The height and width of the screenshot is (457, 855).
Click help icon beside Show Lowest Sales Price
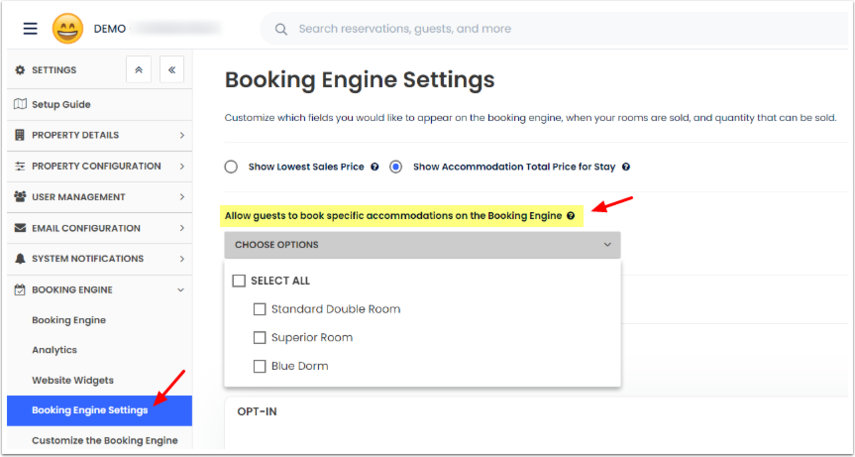point(374,167)
